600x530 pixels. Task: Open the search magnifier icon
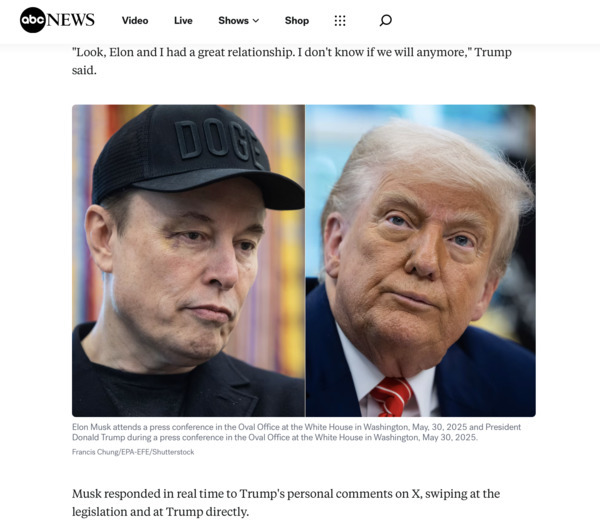385,20
